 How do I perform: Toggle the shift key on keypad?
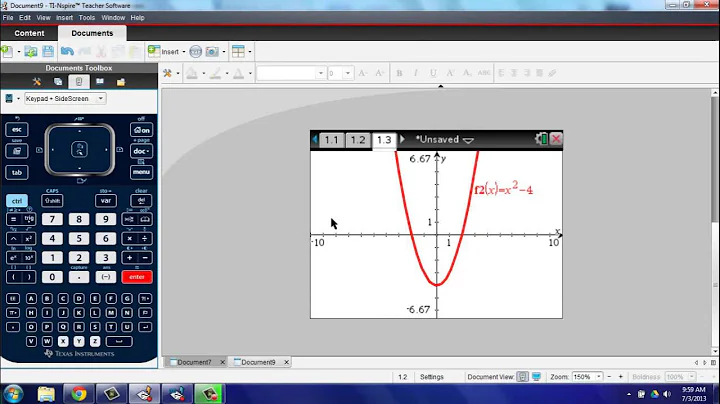(x=52, y=201)
